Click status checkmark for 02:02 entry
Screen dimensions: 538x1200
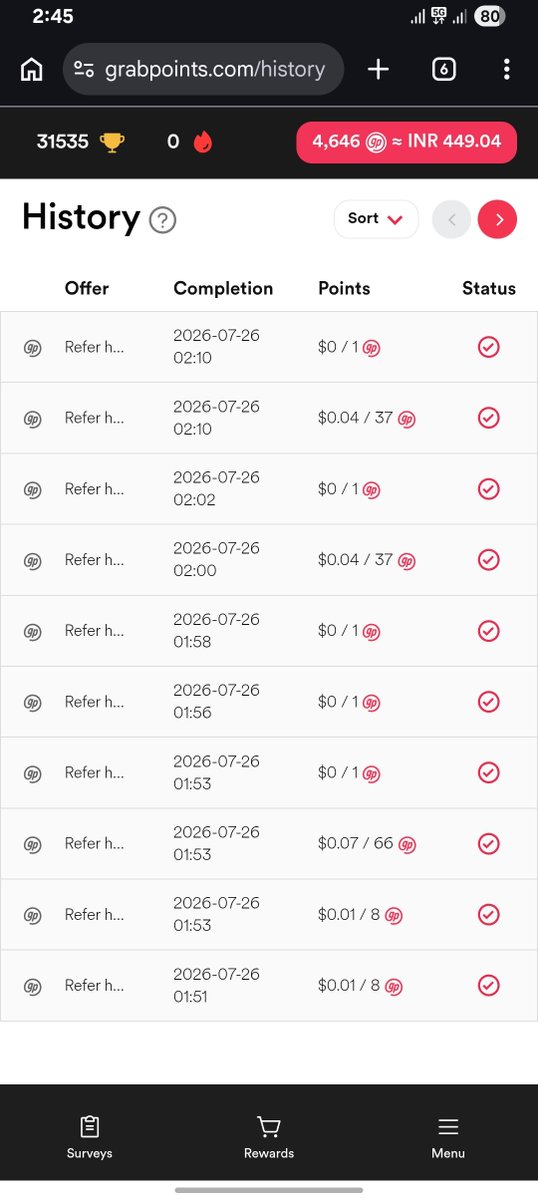tap(488, 489)
